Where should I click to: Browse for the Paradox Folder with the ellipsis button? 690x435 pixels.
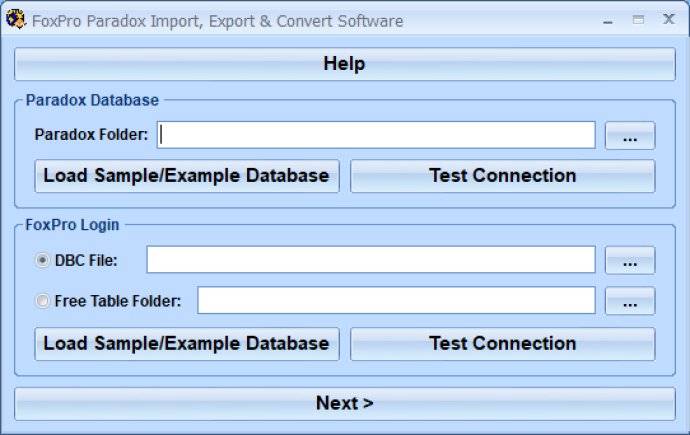pos(630,135)
